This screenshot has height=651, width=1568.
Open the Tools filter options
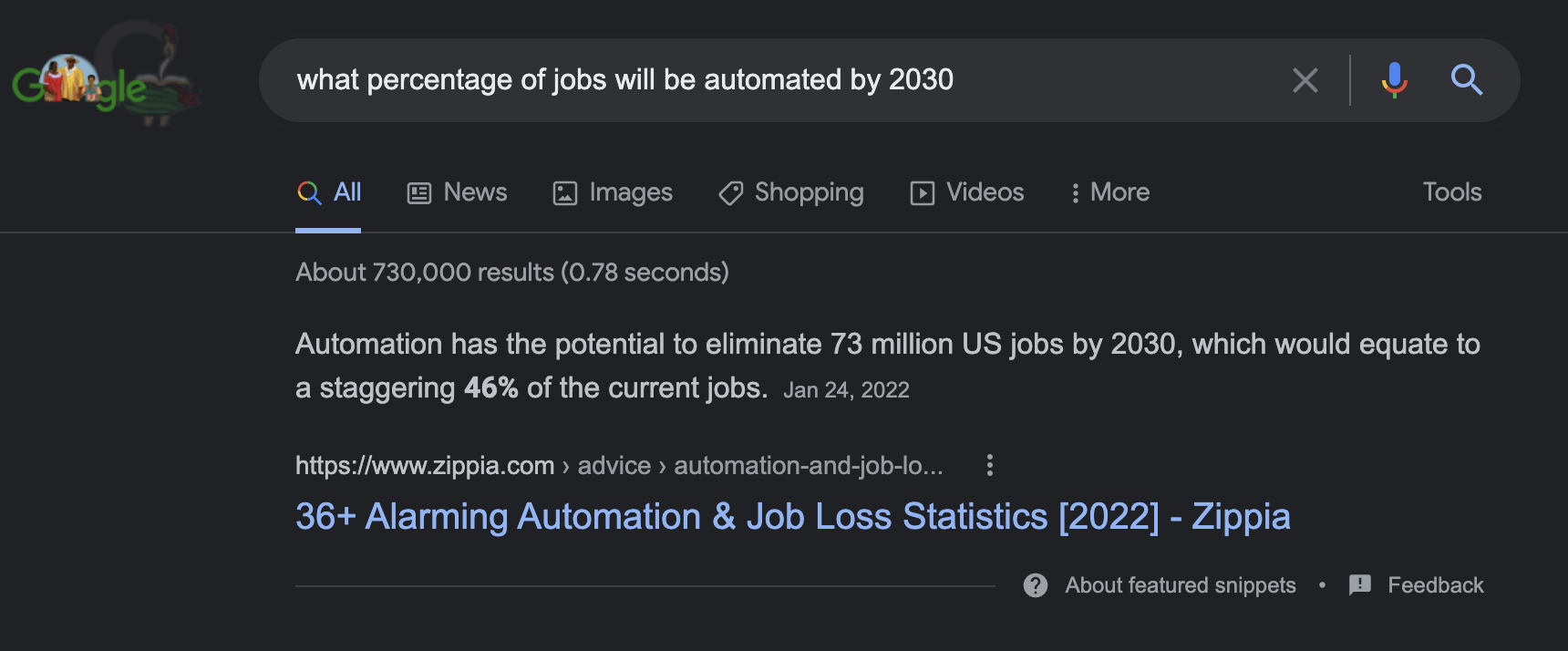(x=1452, y=192)
